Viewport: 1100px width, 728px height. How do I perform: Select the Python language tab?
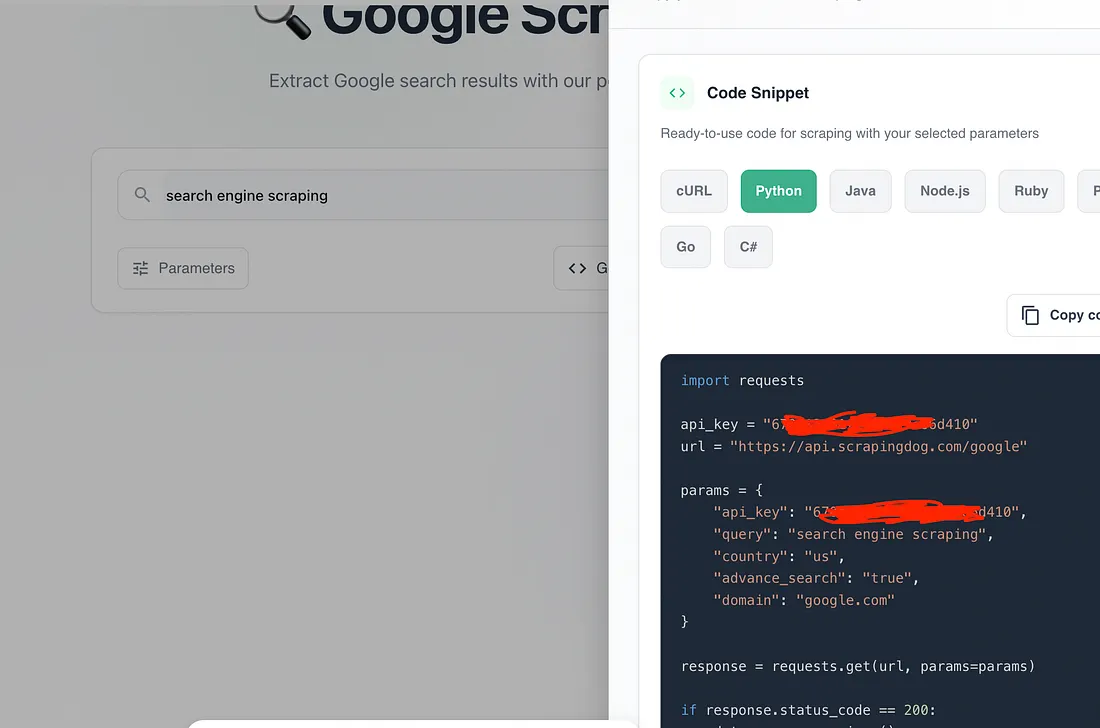pos(778,191)
